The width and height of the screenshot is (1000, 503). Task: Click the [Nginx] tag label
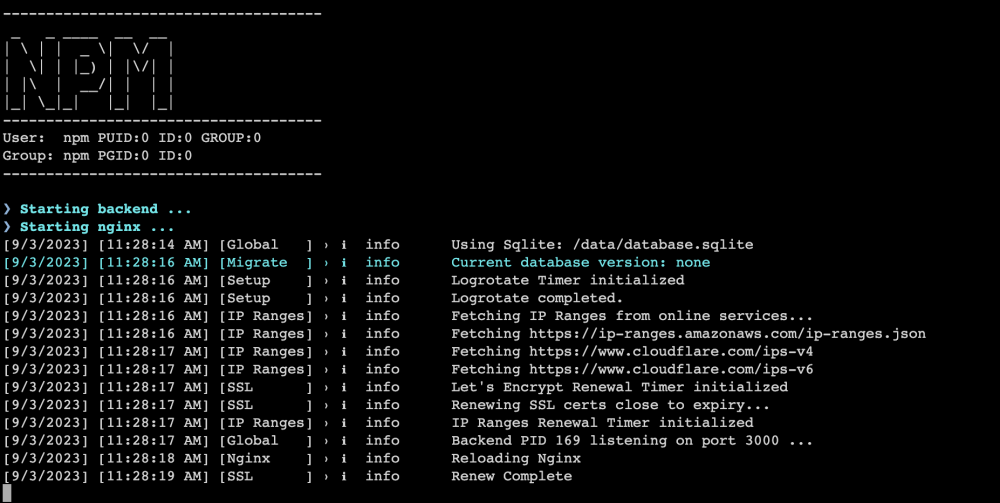coord(266,458)
